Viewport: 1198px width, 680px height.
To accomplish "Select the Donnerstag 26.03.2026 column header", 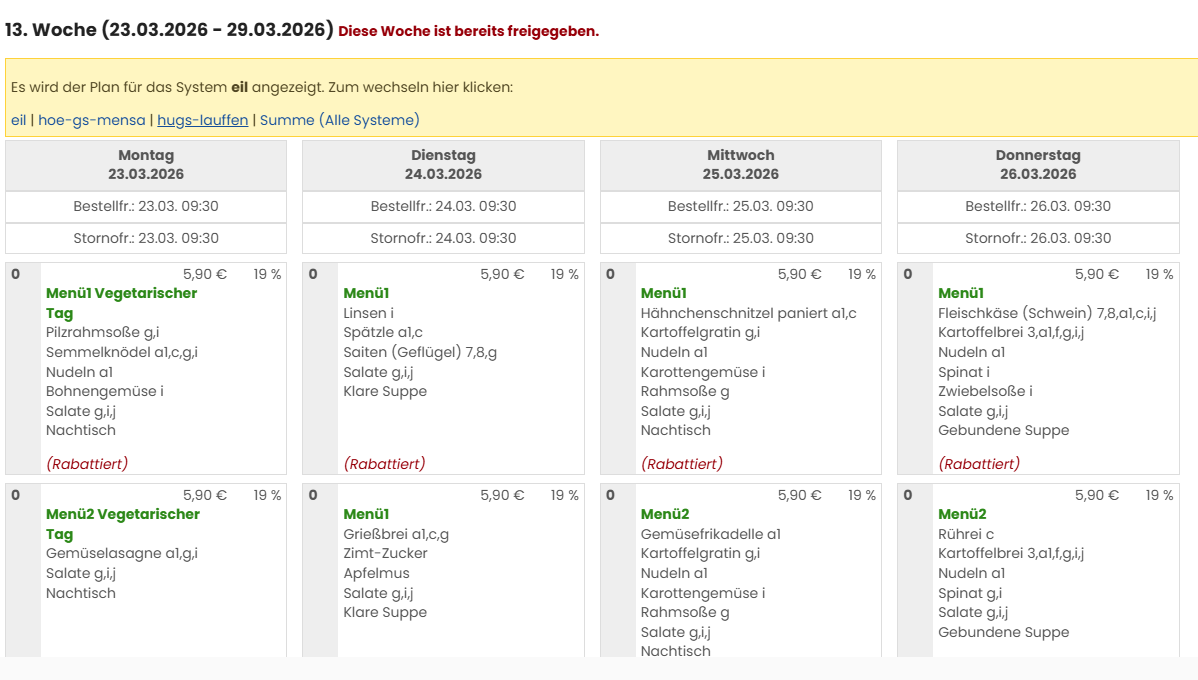I will tap(1037, 165).
